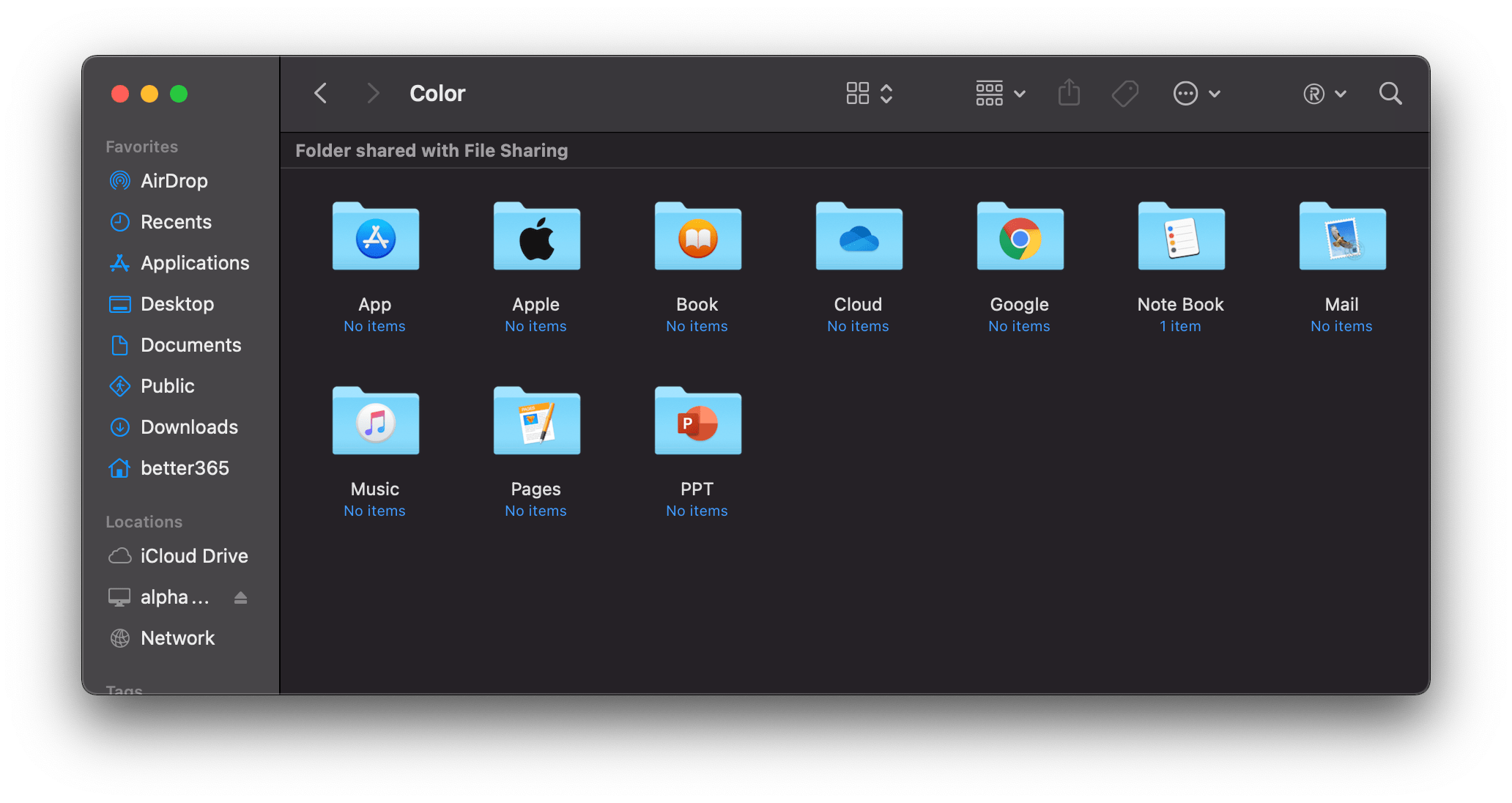Close the Finder window with red button

[x=120, y=94]
